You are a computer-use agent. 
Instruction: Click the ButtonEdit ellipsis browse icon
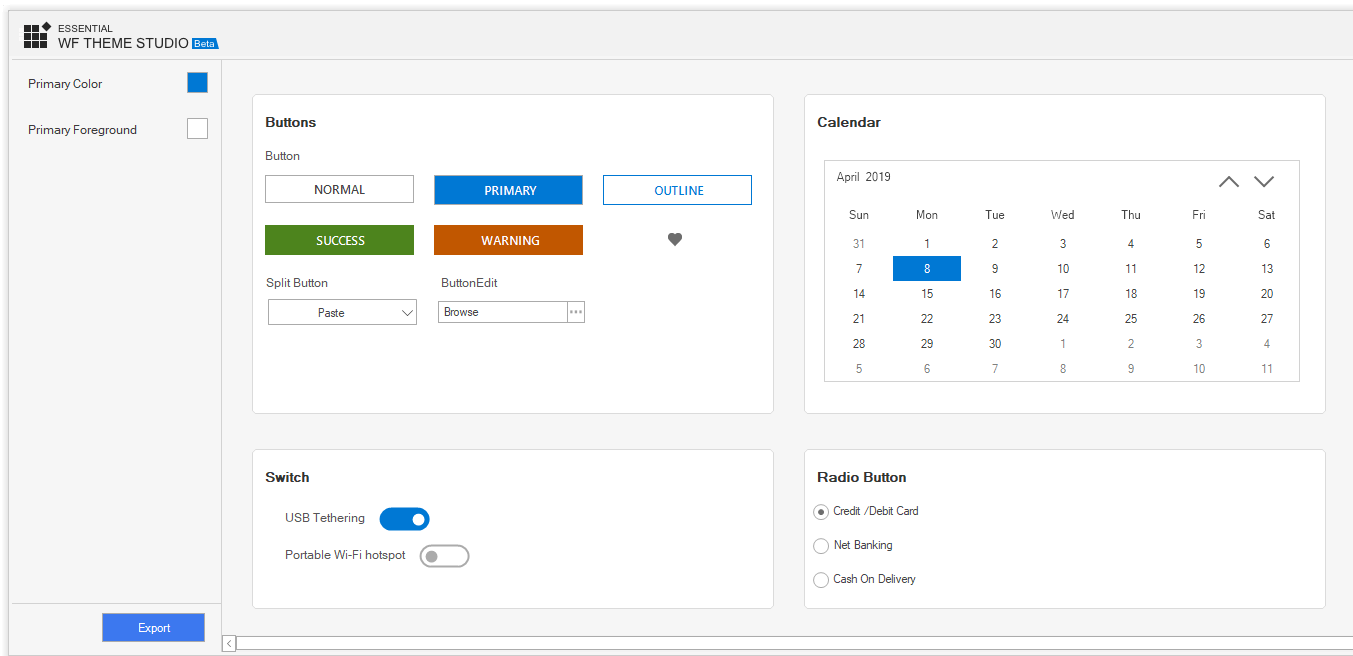576,312
